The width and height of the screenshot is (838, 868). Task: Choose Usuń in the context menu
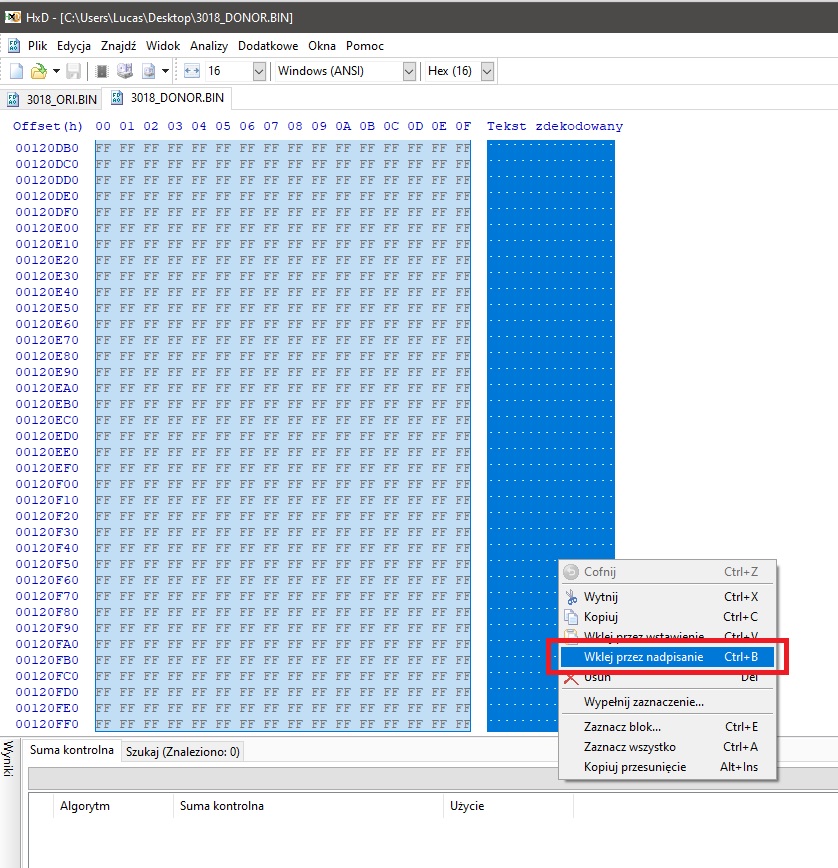667,677
